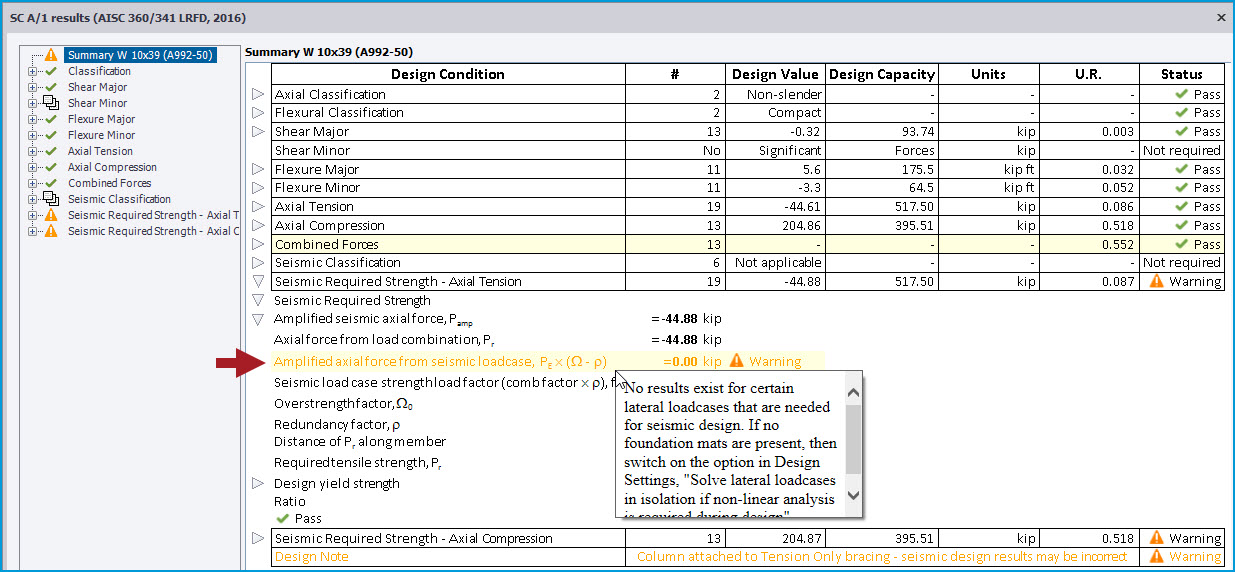Viewport: 1235px width, 572px height.
Task: Click warning icon beside Summary W 10x39 tree node
Action: click(x=51, y=55)
